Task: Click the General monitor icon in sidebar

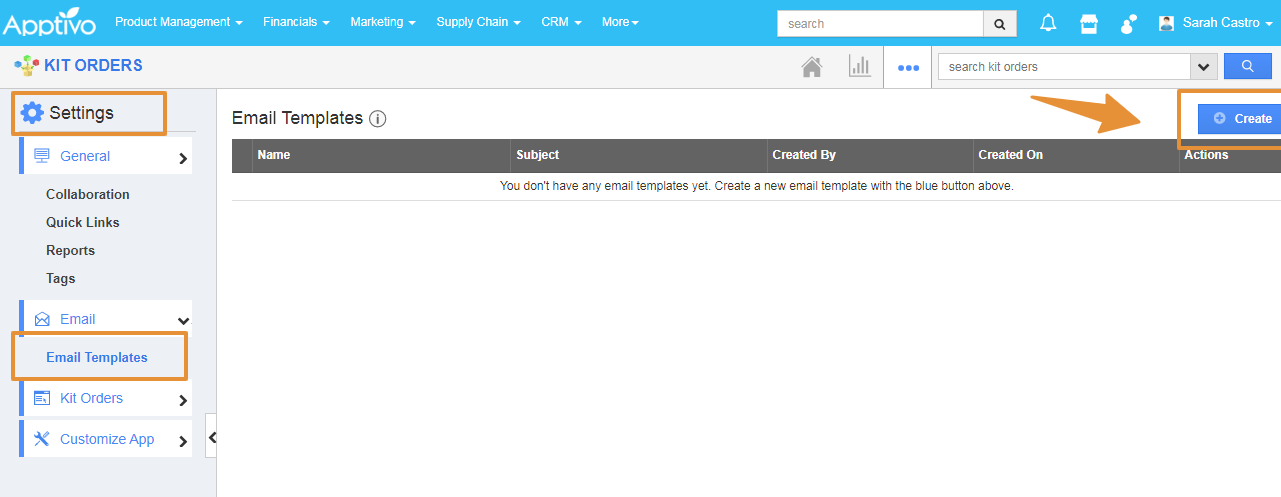Action: pos(42,155)
